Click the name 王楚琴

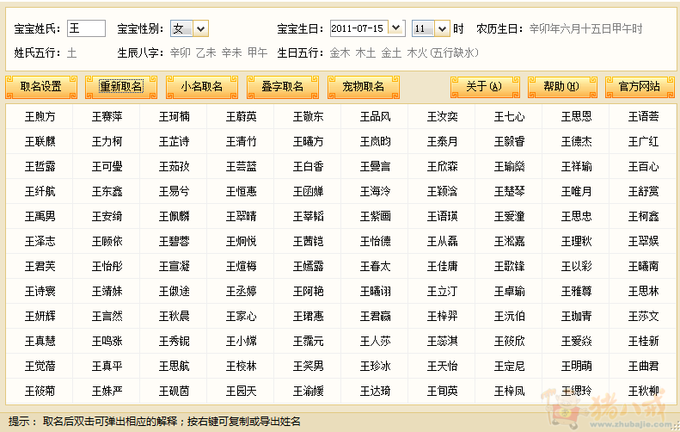click(x=510, y=192)
